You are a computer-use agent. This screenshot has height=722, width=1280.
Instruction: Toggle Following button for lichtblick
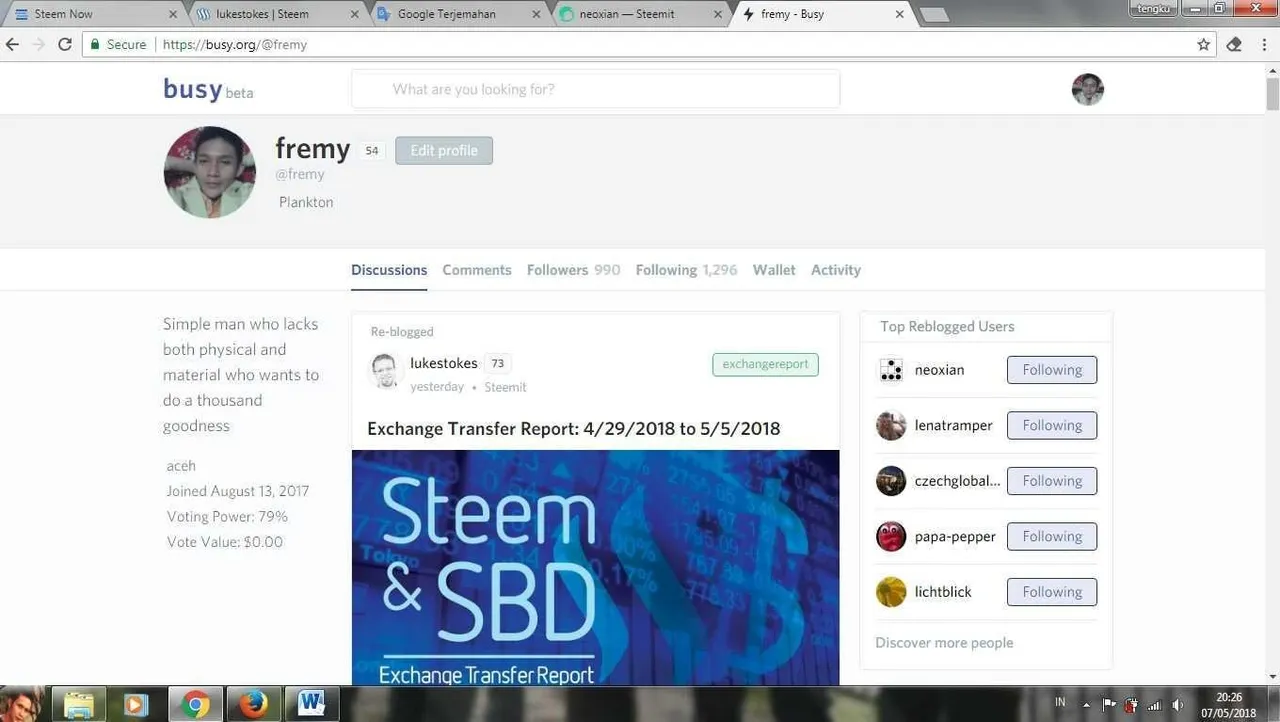pyautogui.click(x=1052, y=592)
